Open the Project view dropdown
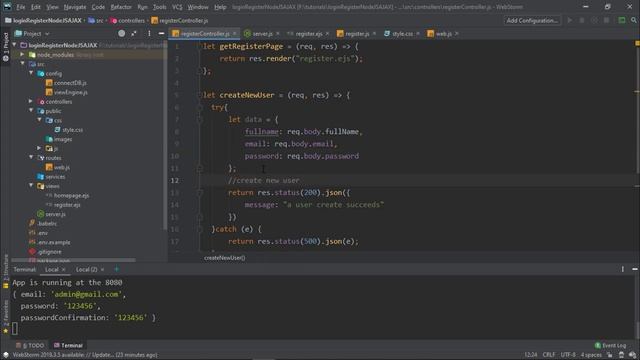Image resolution: width=640 pixels, height=360 pixels. 32,33
